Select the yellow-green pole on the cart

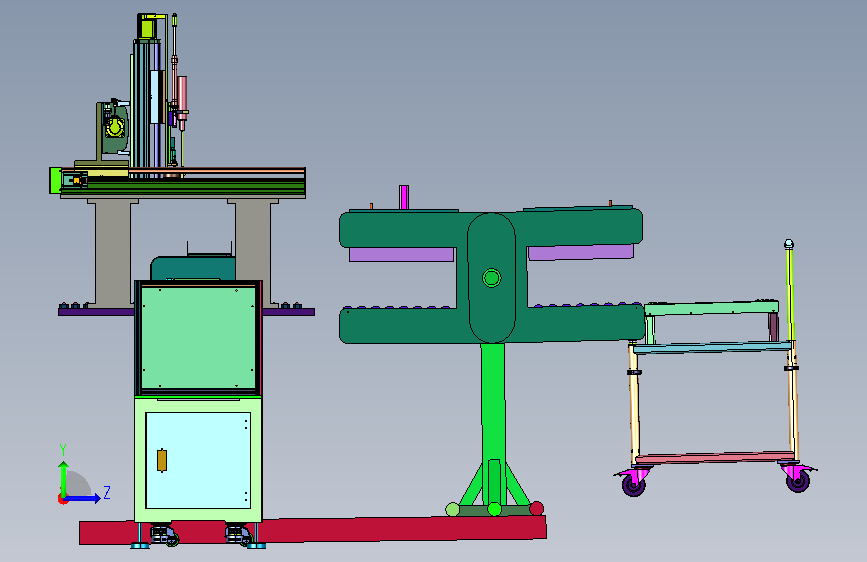pyautogui.click(x=790, y=293)
